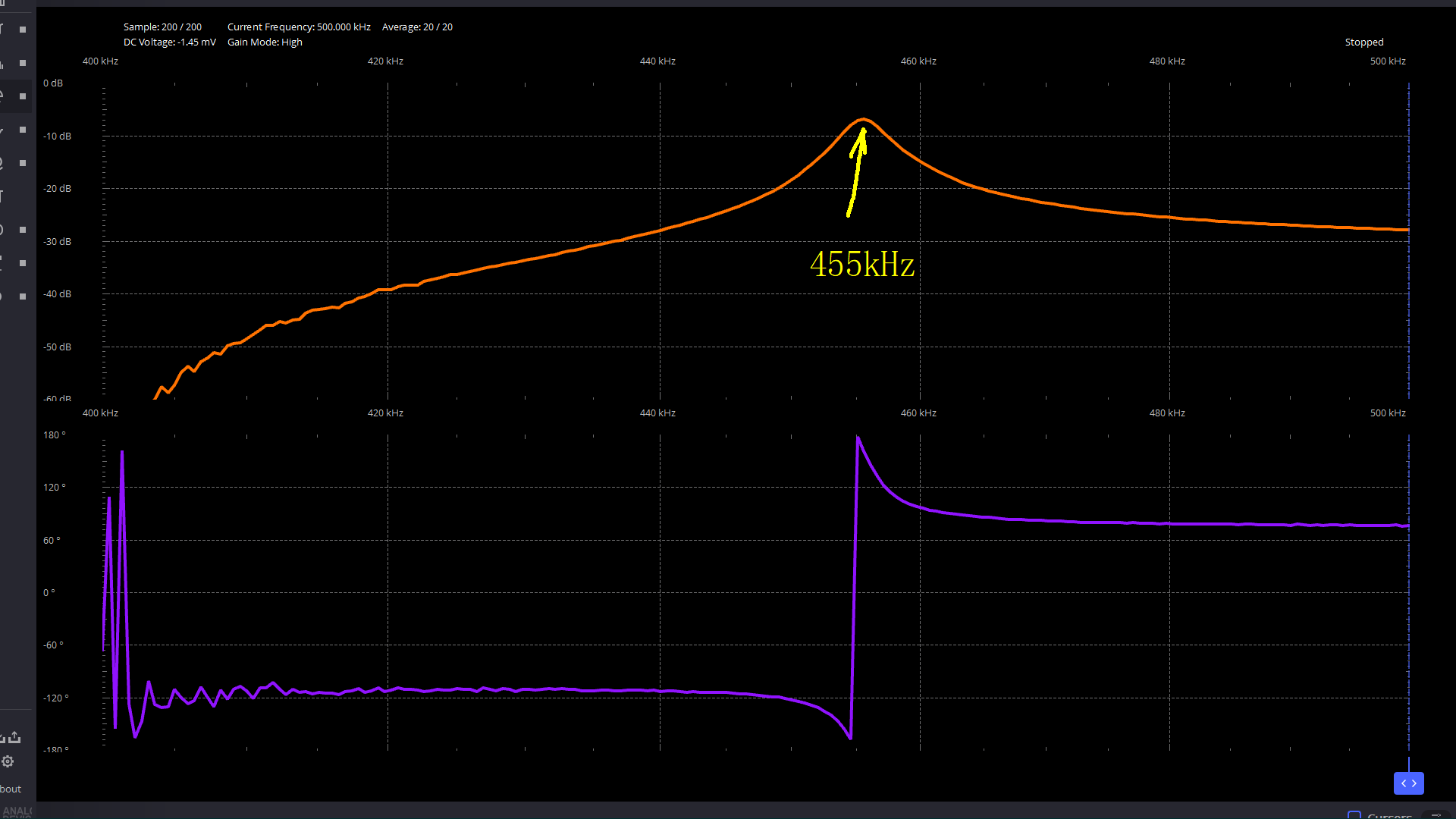
Task: Click the Gain Mode: High readout
Action: [265, 42]
